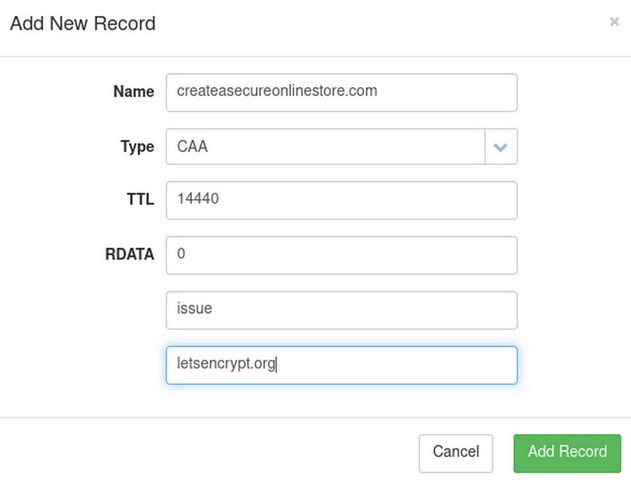Click the Type label
This screenshot has width=631, height=486.
click(x=137, y=147)
